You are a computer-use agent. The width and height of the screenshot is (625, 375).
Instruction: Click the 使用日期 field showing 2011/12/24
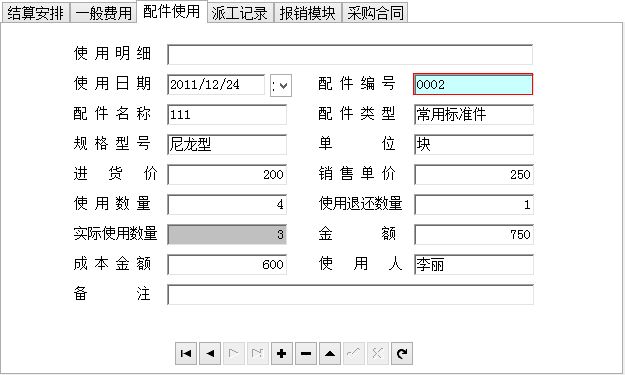216,85
